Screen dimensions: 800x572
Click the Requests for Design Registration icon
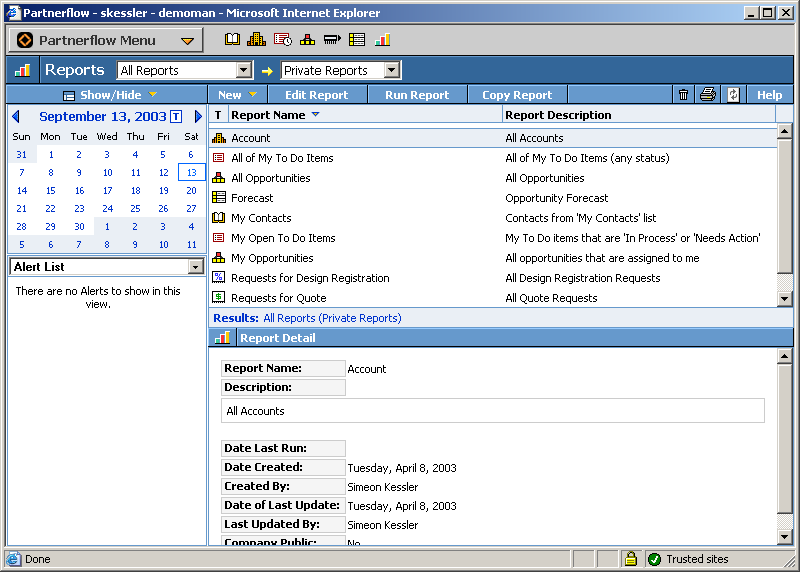(x=218, y=277)
